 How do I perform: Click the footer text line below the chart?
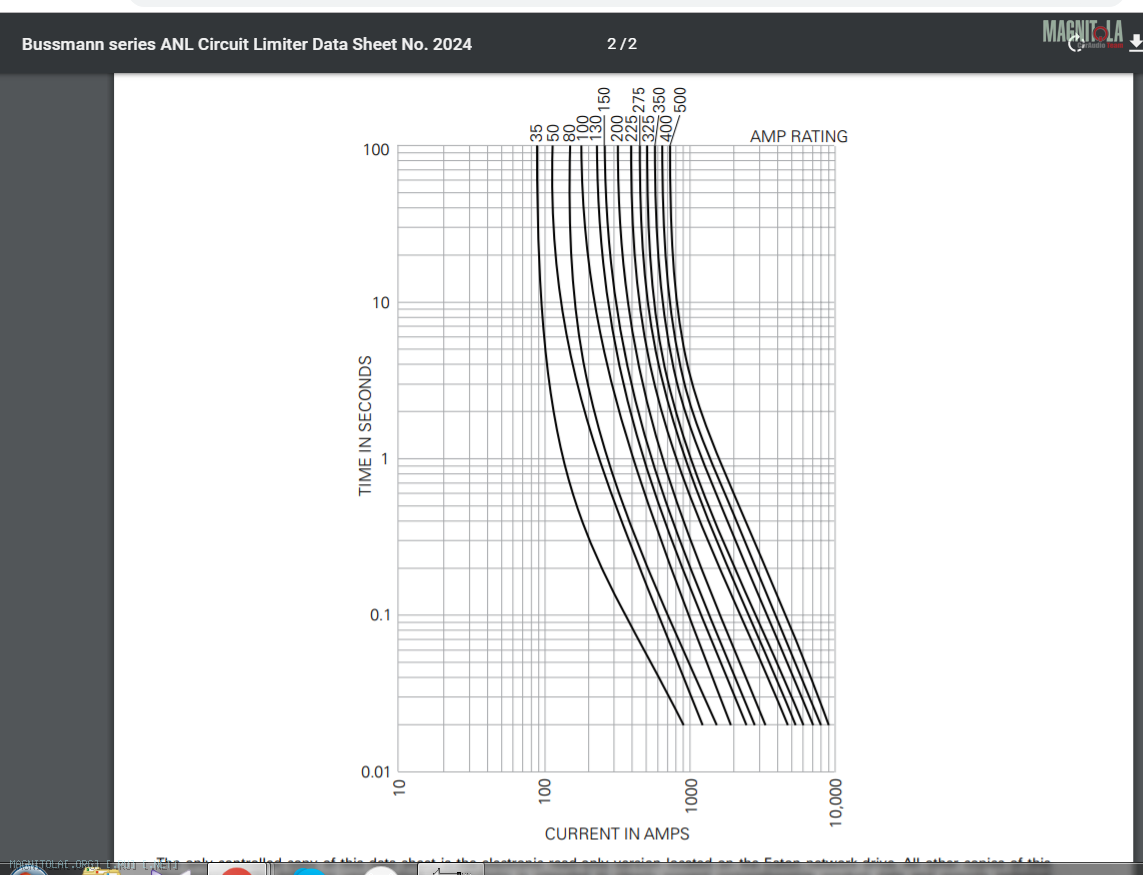coord(600,861)
